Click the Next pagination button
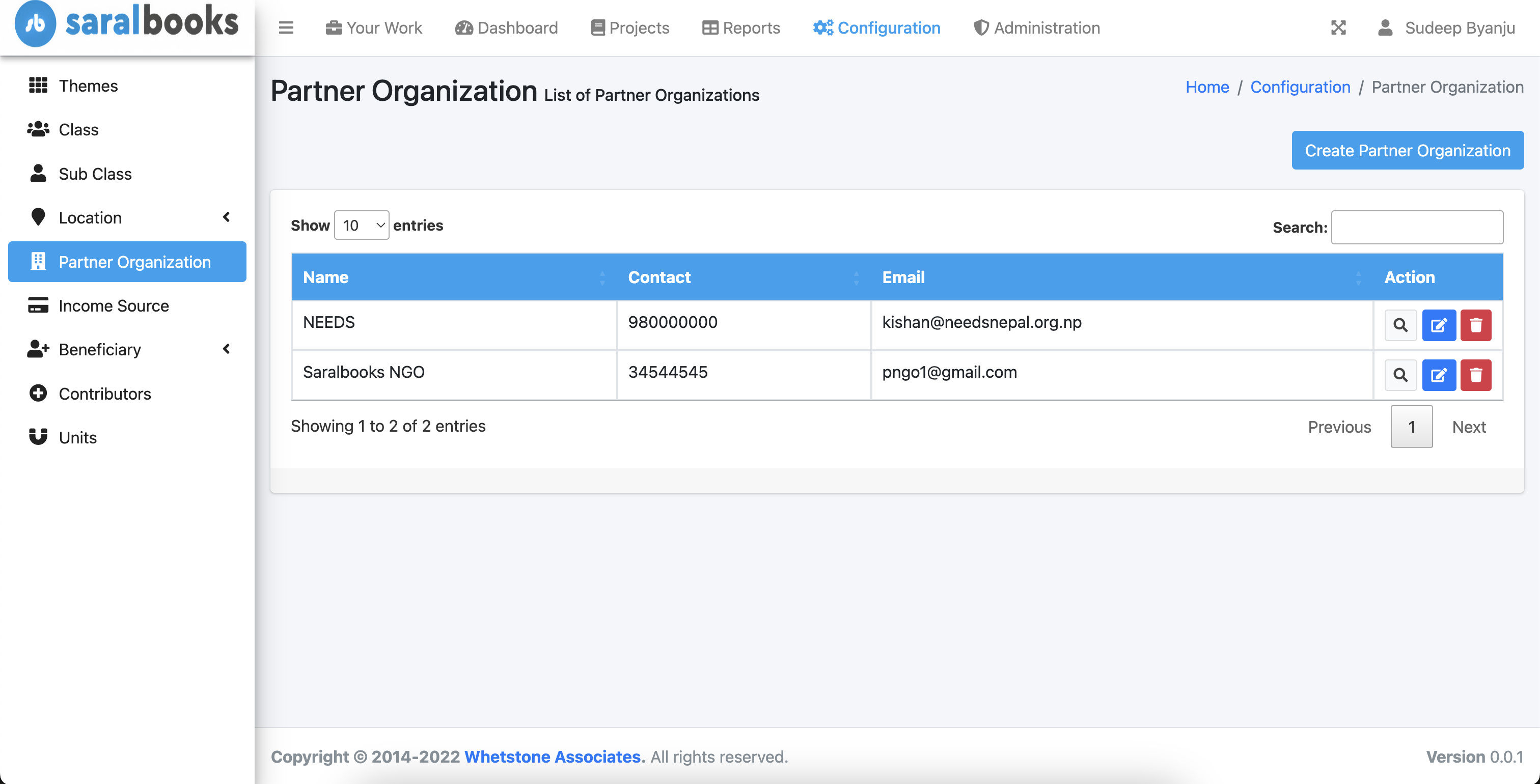The width and height of the screenshot is (1540, 784). pos(1469,427)
